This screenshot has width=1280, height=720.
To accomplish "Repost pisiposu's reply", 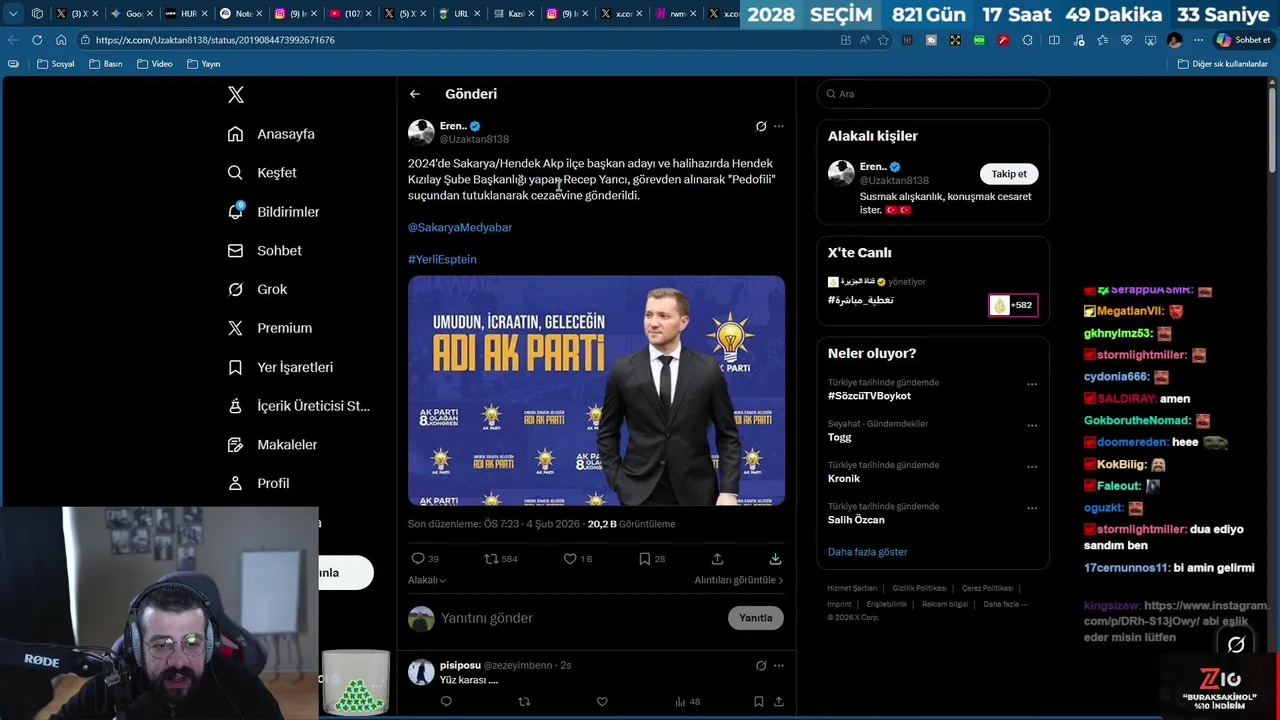I will pyautogui.click(x=524, y=702).
